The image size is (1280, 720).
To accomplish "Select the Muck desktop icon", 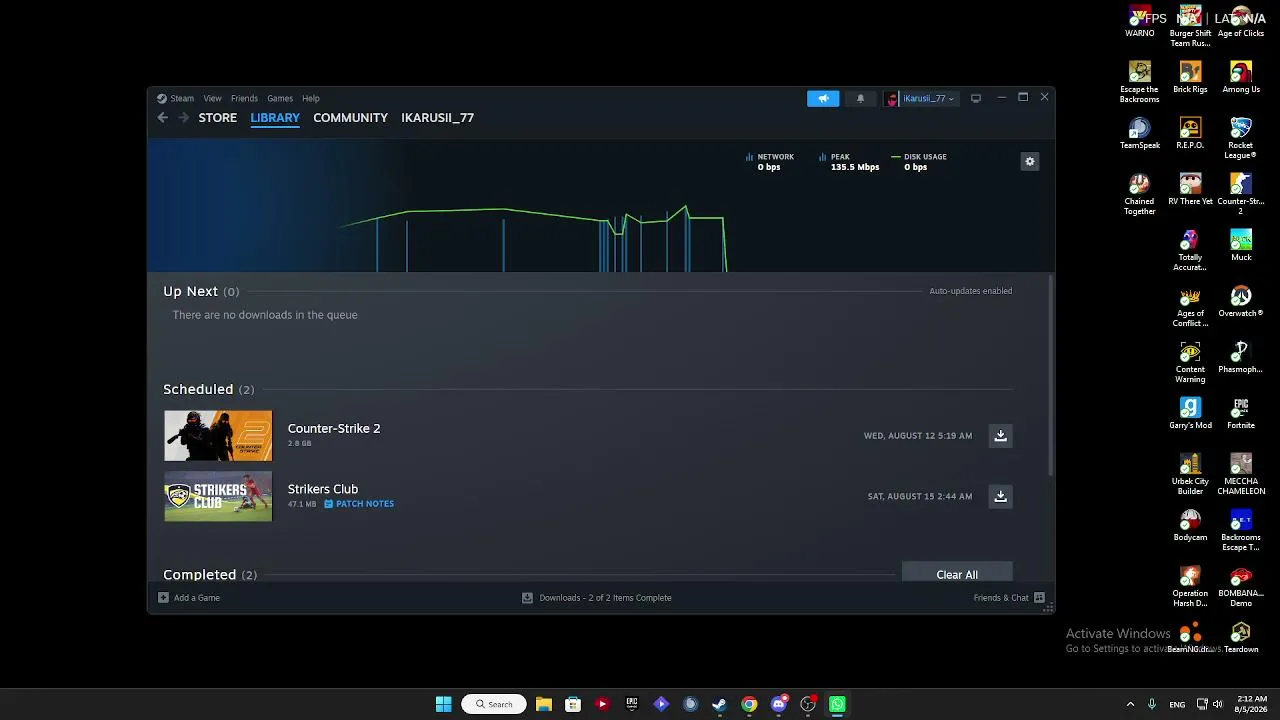I will (x=1241, y=245).
